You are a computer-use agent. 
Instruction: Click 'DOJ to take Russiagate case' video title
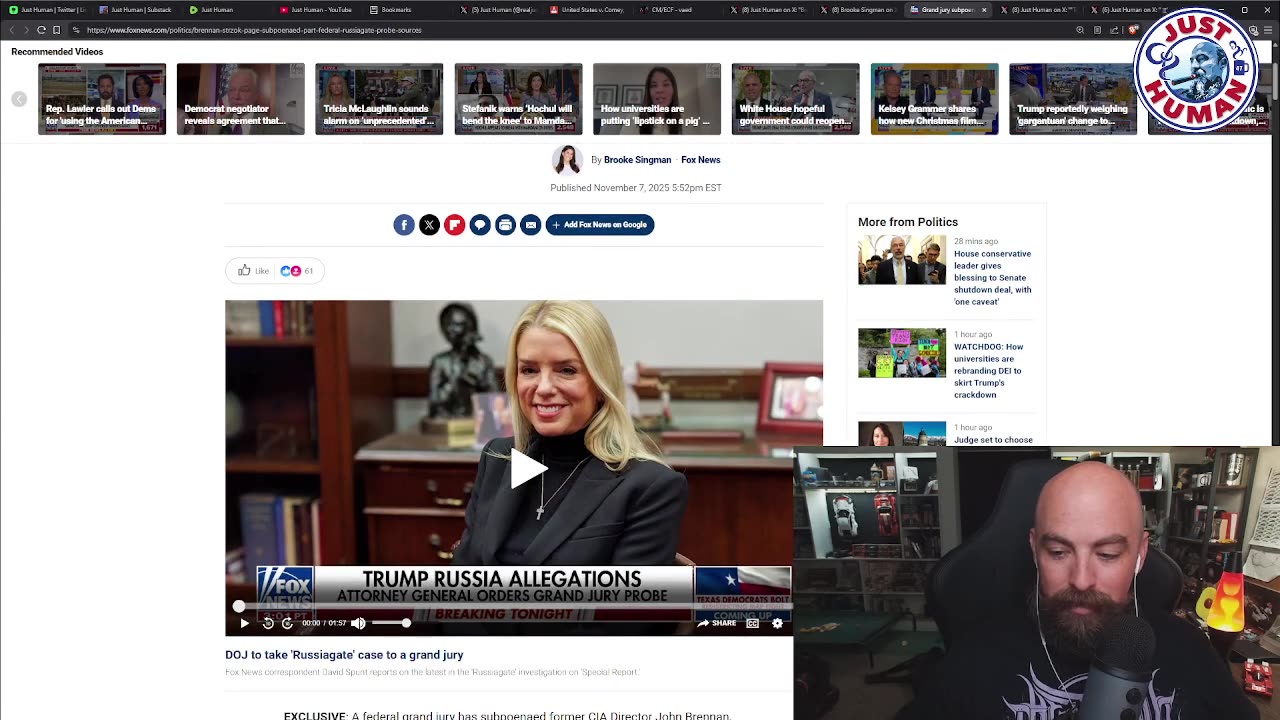tap(344, 655)
